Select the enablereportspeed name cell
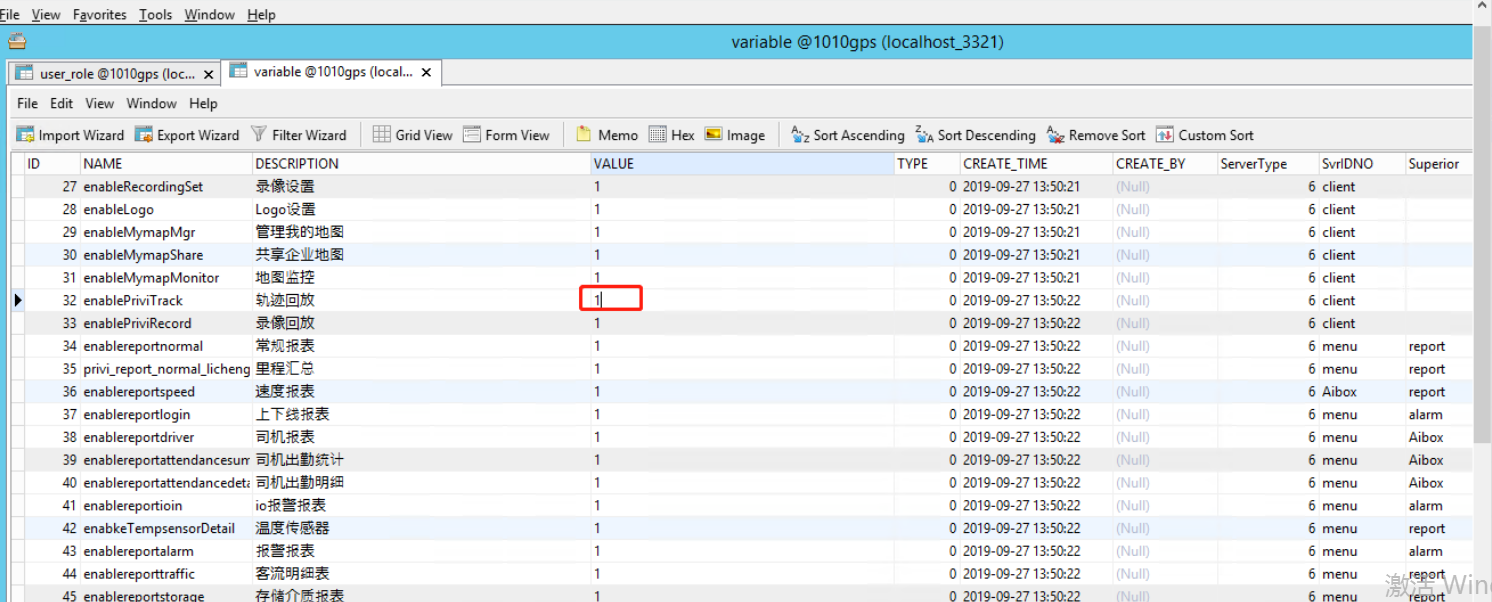Viewport: 1492px width, 602px height. pyautogui.click(x=166, y=392)
